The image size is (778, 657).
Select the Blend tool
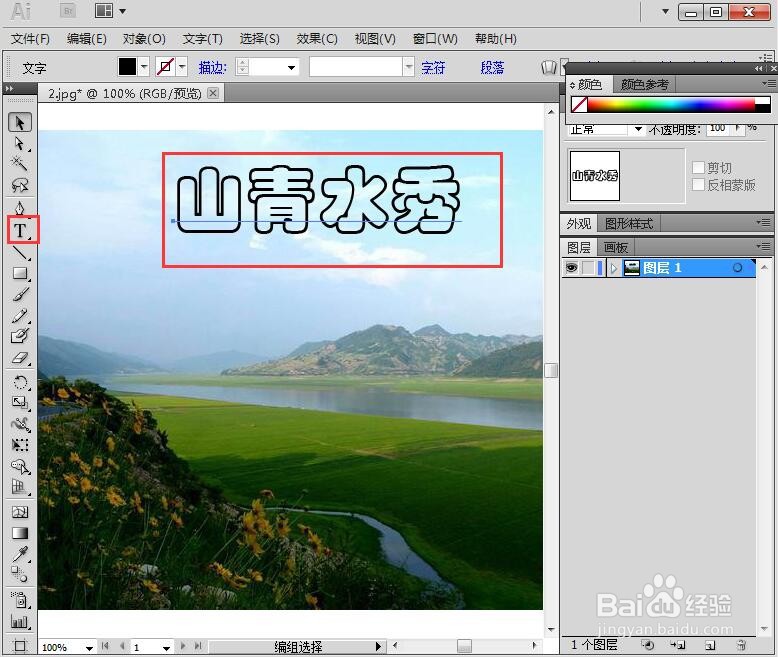[x=20, y=575]
